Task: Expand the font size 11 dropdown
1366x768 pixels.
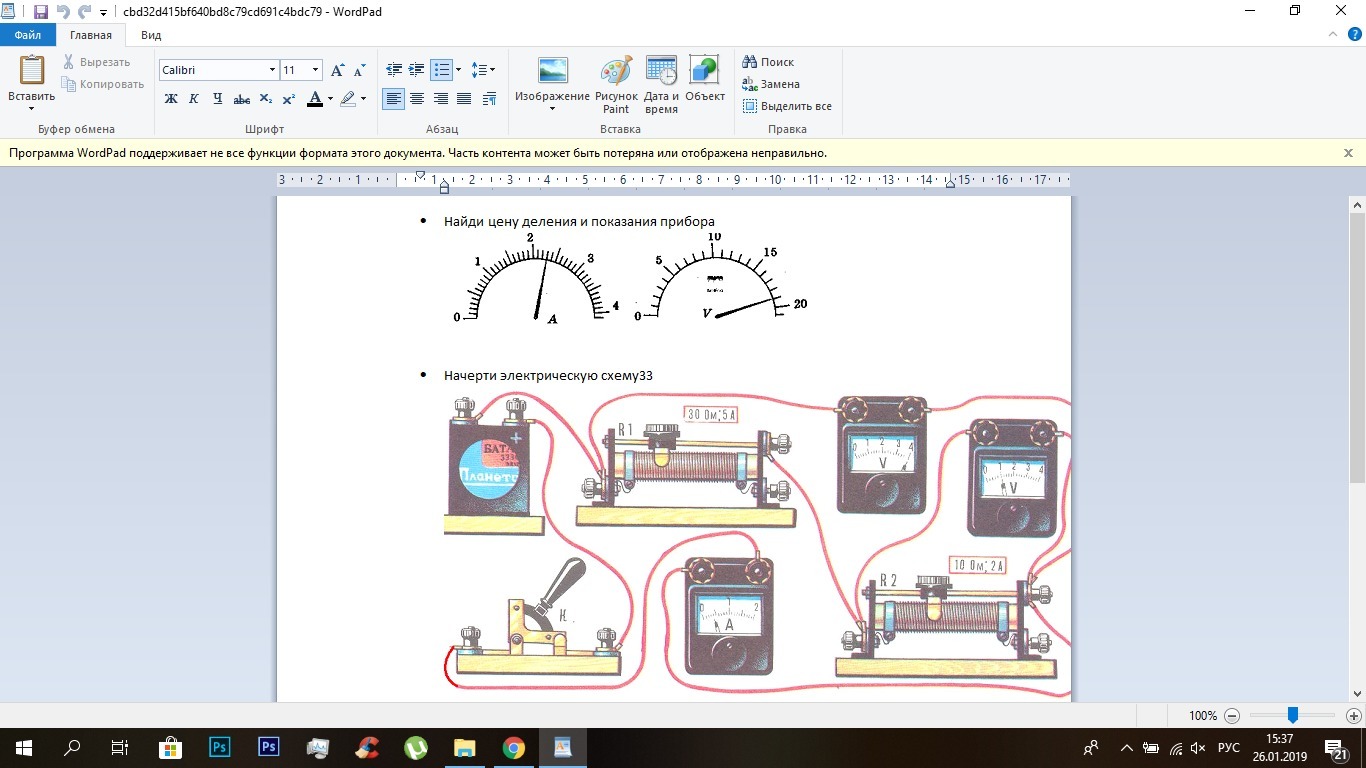Action: pos(316,70)
